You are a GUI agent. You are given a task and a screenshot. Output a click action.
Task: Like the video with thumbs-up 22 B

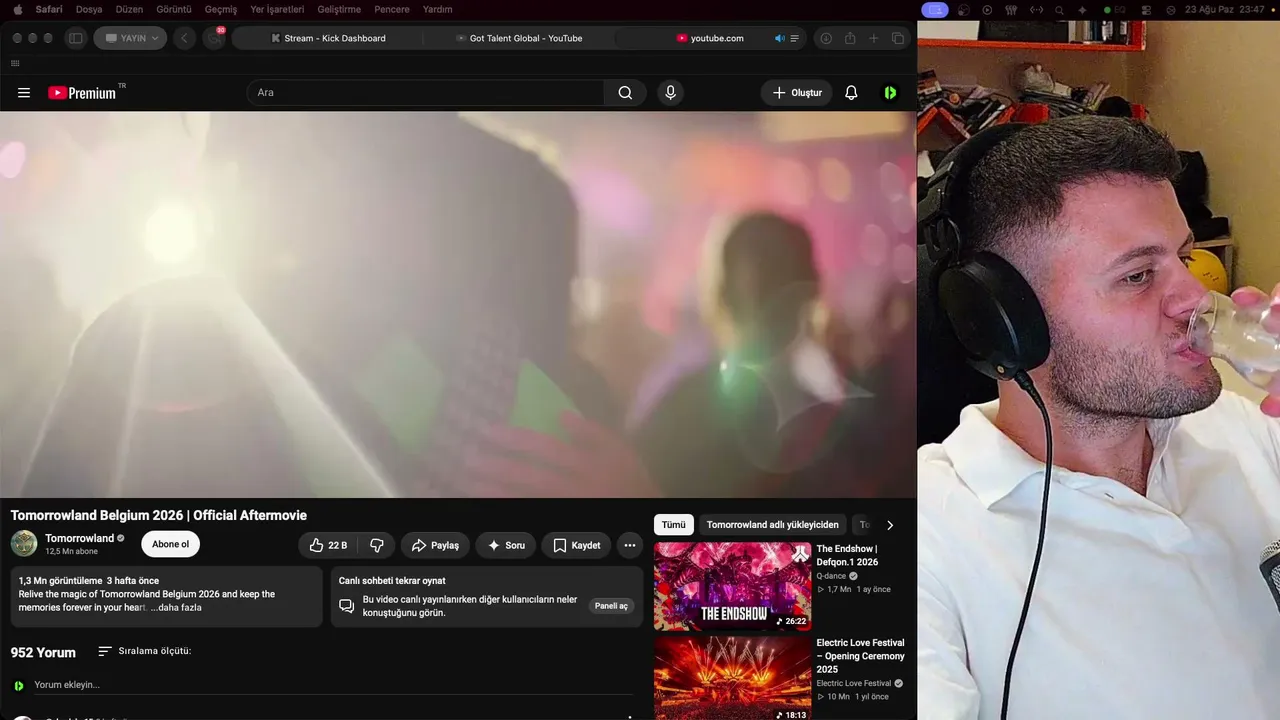[x=328, y=545]
